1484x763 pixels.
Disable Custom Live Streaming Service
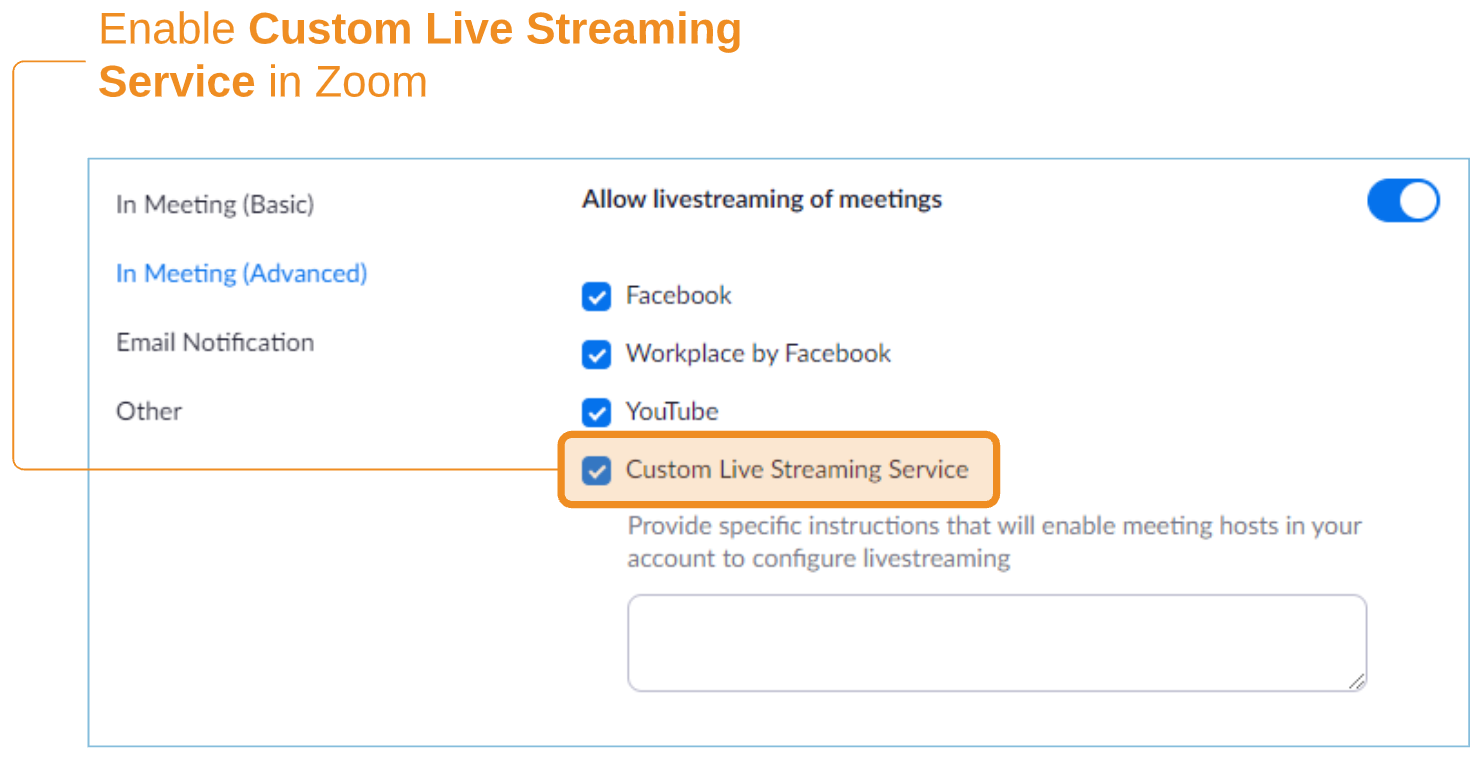coord(596,470)
